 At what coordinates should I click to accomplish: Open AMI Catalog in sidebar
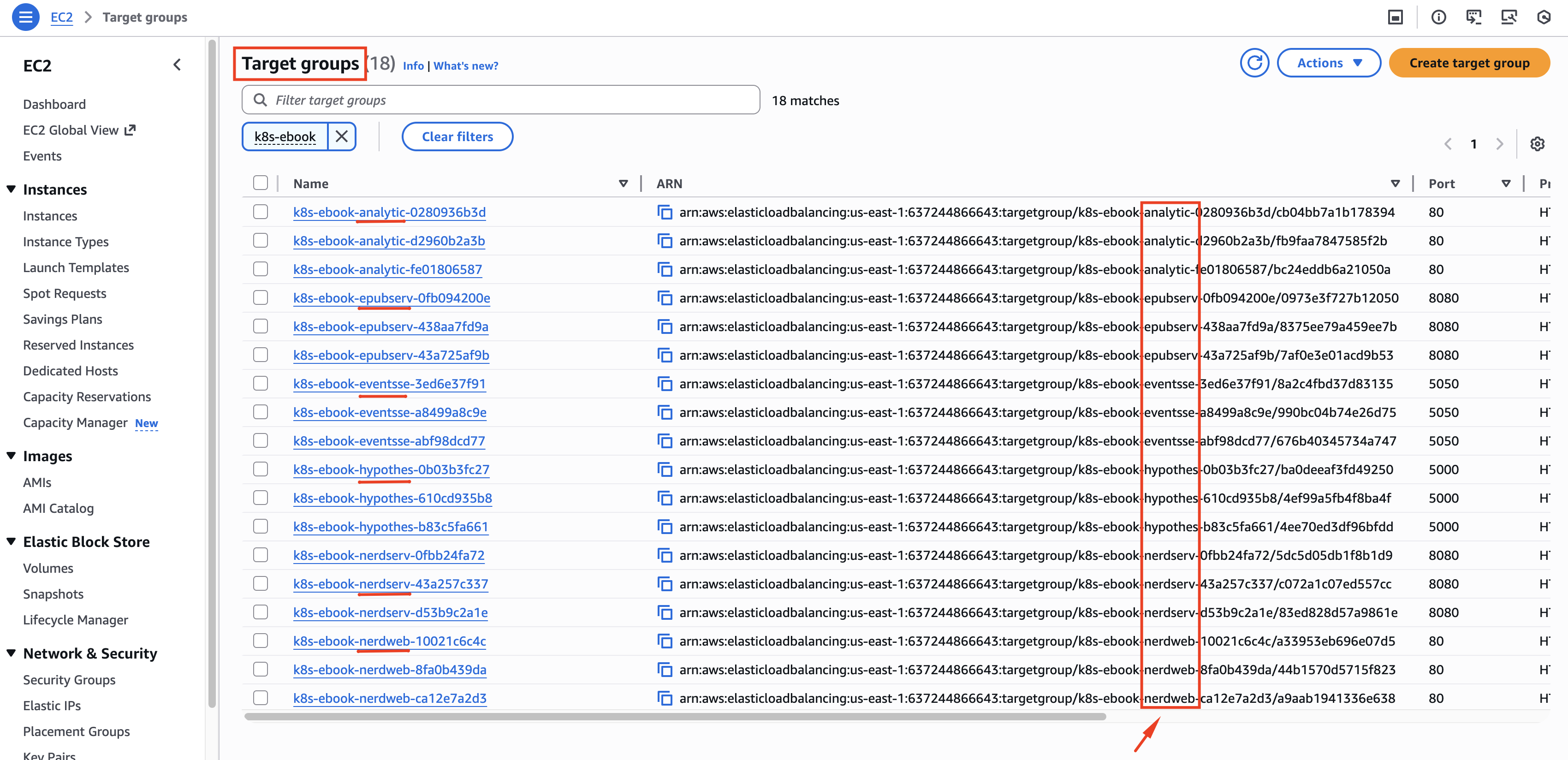click(59, 508)
